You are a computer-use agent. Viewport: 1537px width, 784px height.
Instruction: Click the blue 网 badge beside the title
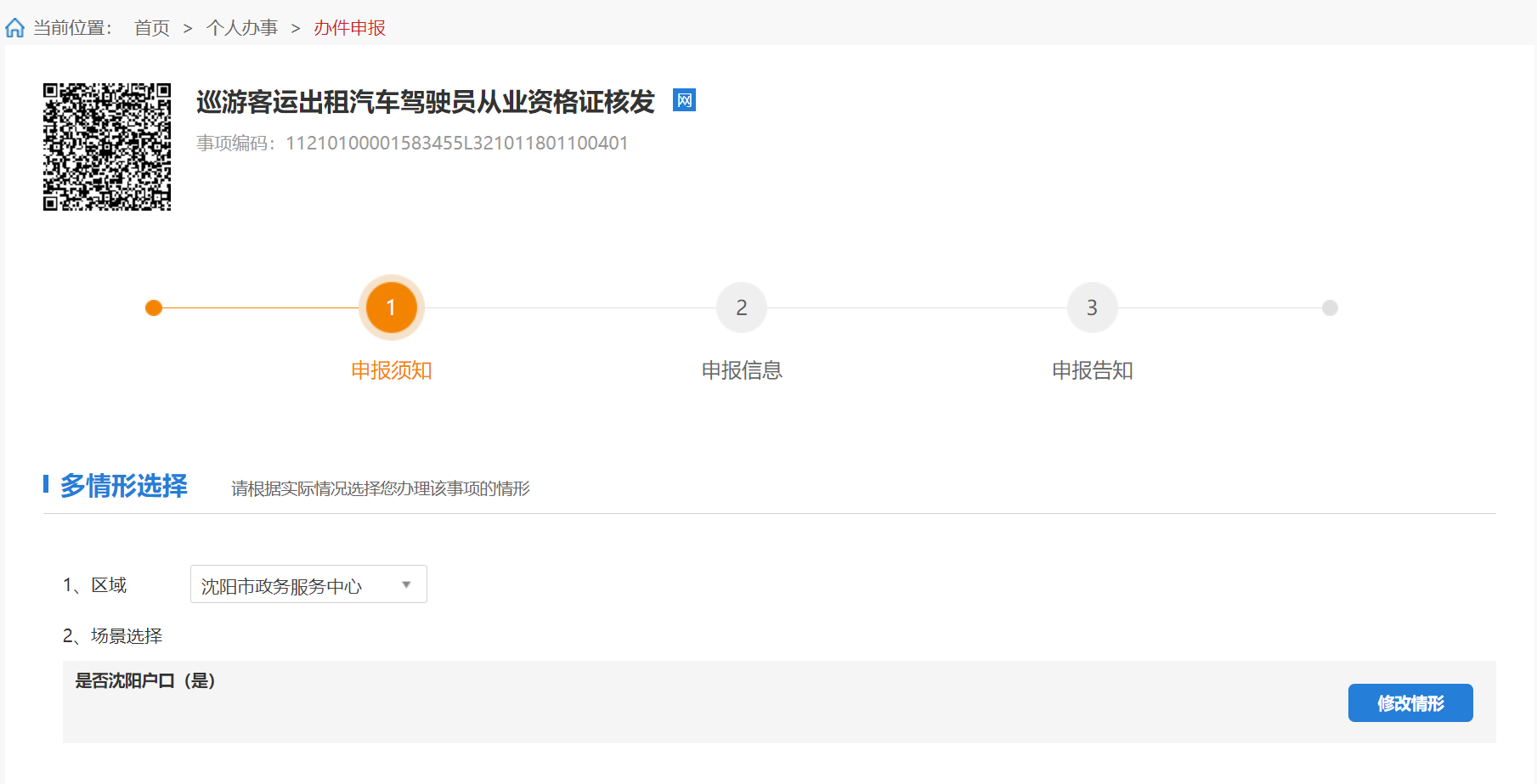(x=684, y=100)
